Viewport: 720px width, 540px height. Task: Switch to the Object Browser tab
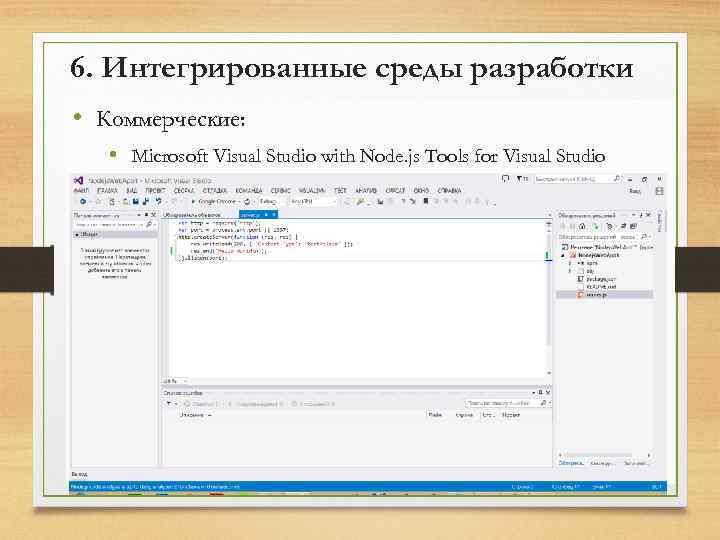tap(192, 215)
